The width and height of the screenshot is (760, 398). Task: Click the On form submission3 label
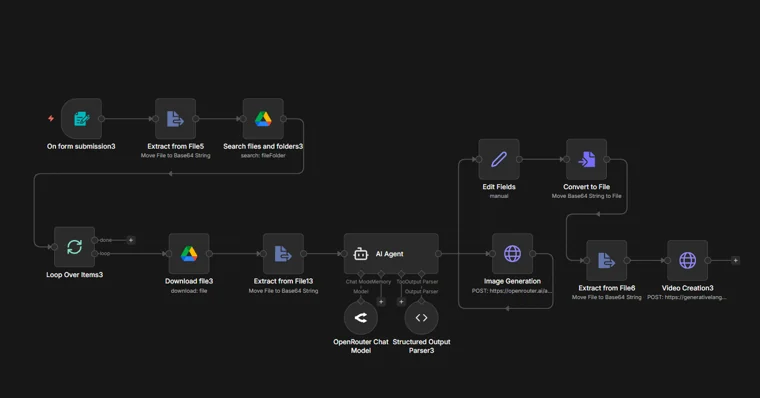click(x=81, y=146)
